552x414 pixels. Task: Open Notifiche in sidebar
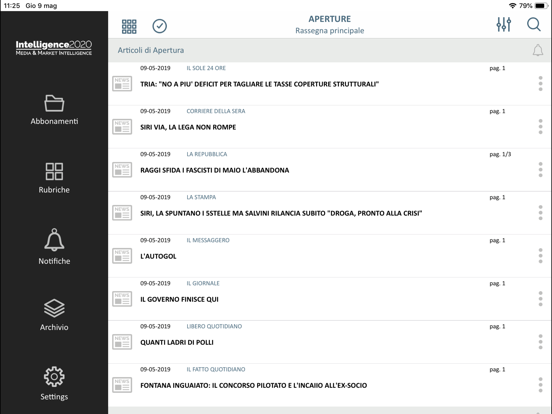(x=54, y=247)
